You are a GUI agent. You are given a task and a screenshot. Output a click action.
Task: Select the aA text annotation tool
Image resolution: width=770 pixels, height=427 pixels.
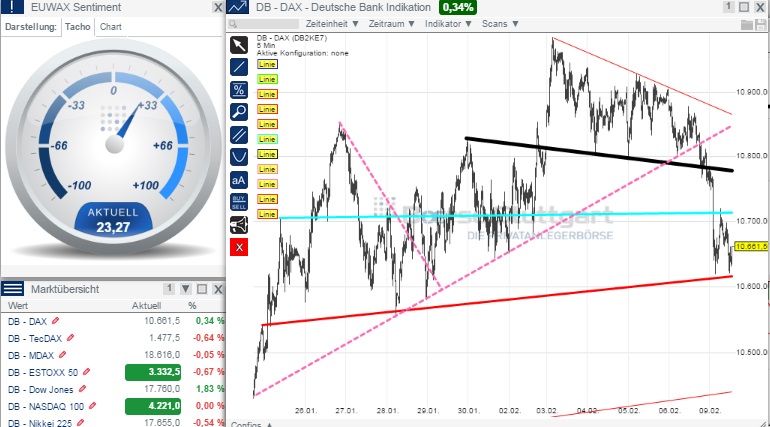(x=239, y=180)
